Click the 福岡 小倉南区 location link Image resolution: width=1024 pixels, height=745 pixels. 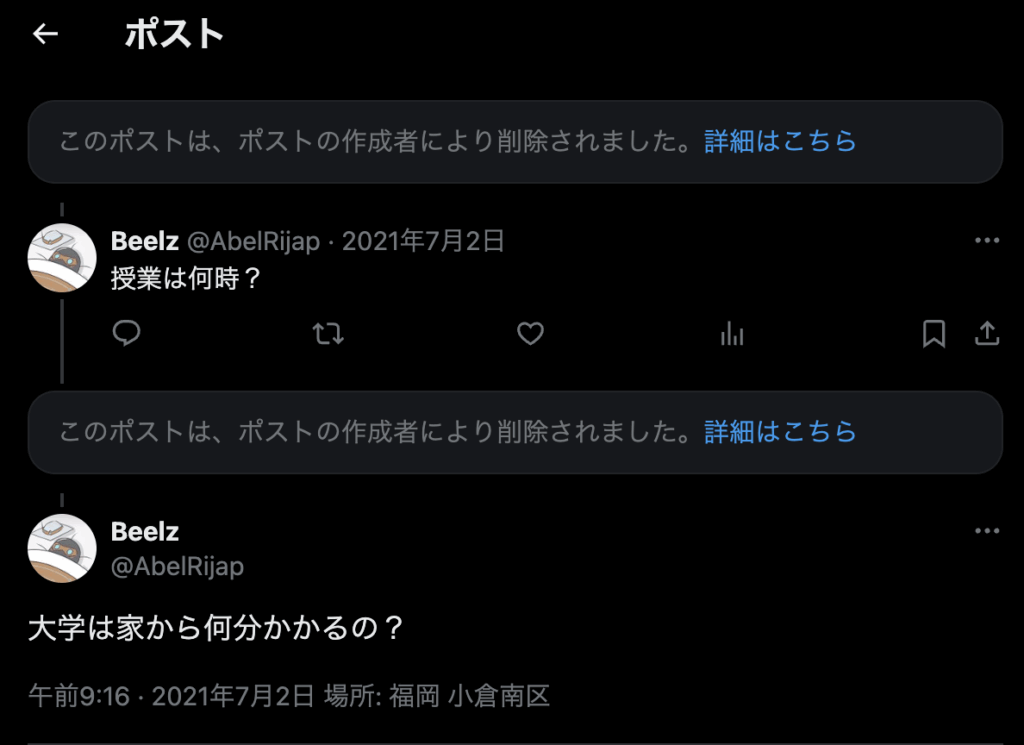pos(470,696)
